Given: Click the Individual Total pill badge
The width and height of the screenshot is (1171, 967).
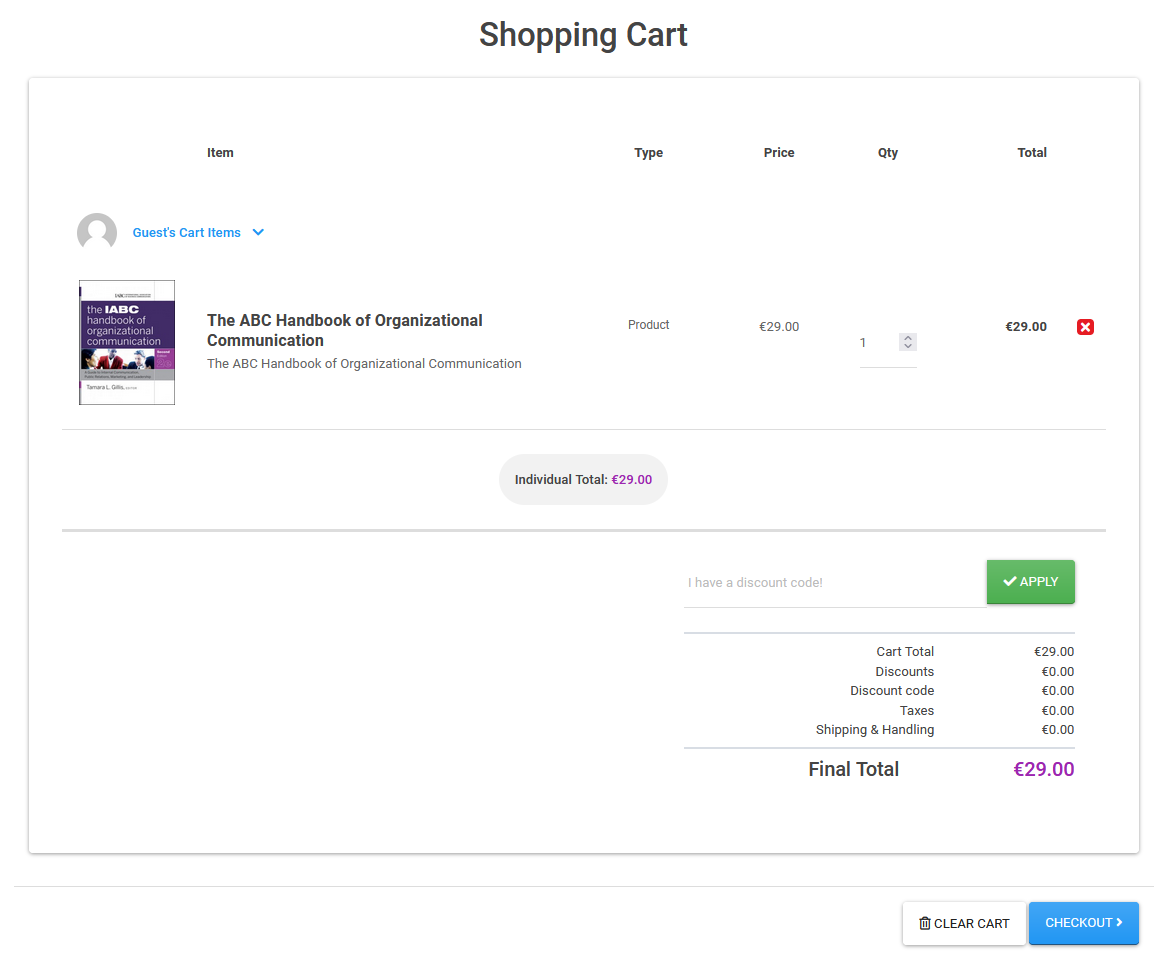Looking at the screenshot, I should pos(583,480).
